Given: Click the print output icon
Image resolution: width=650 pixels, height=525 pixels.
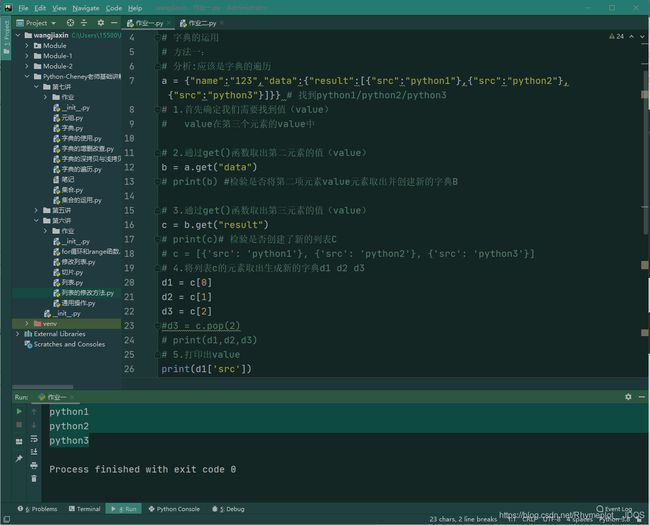Looking at the screenshot, I should point(34,466).
